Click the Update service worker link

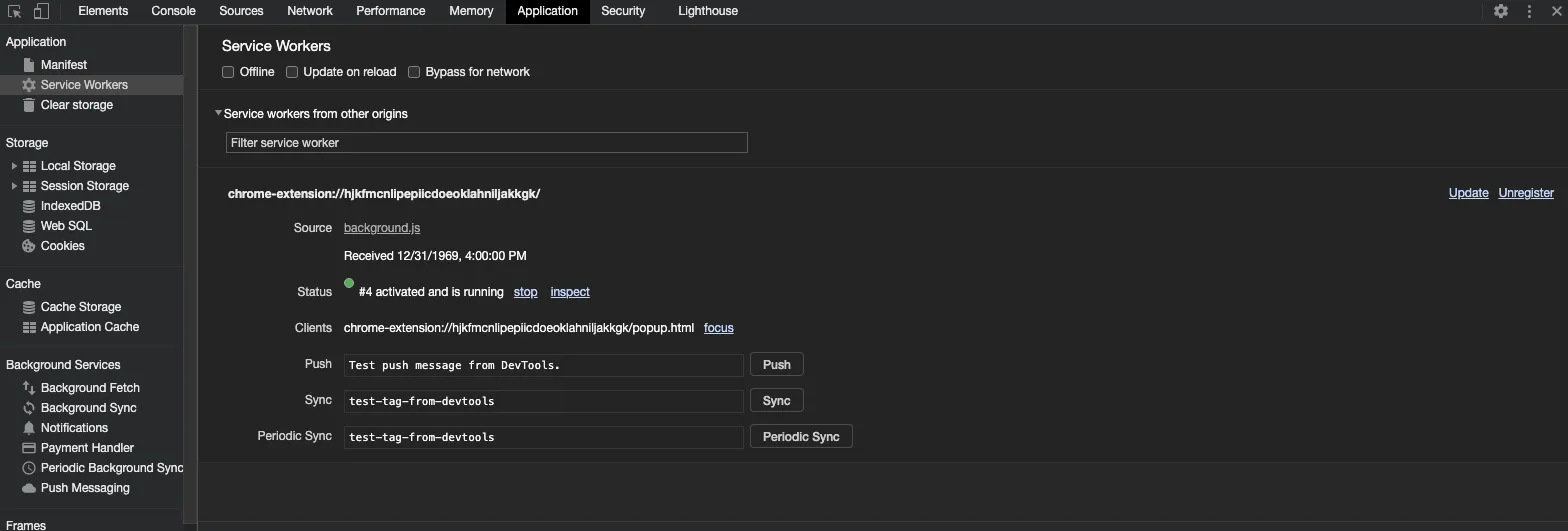(1468, 193)
